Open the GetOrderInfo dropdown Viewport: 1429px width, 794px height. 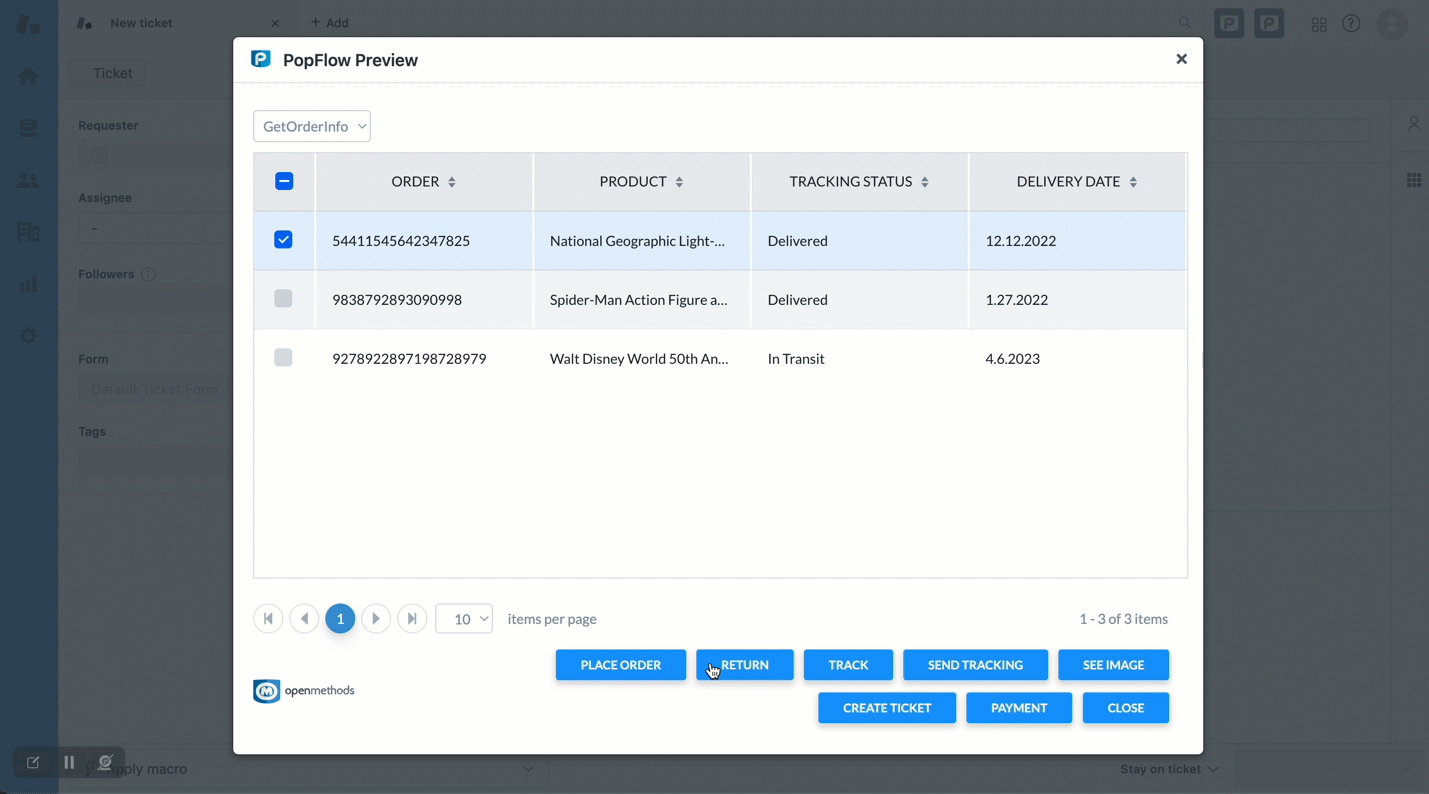[x=312, y=126]
